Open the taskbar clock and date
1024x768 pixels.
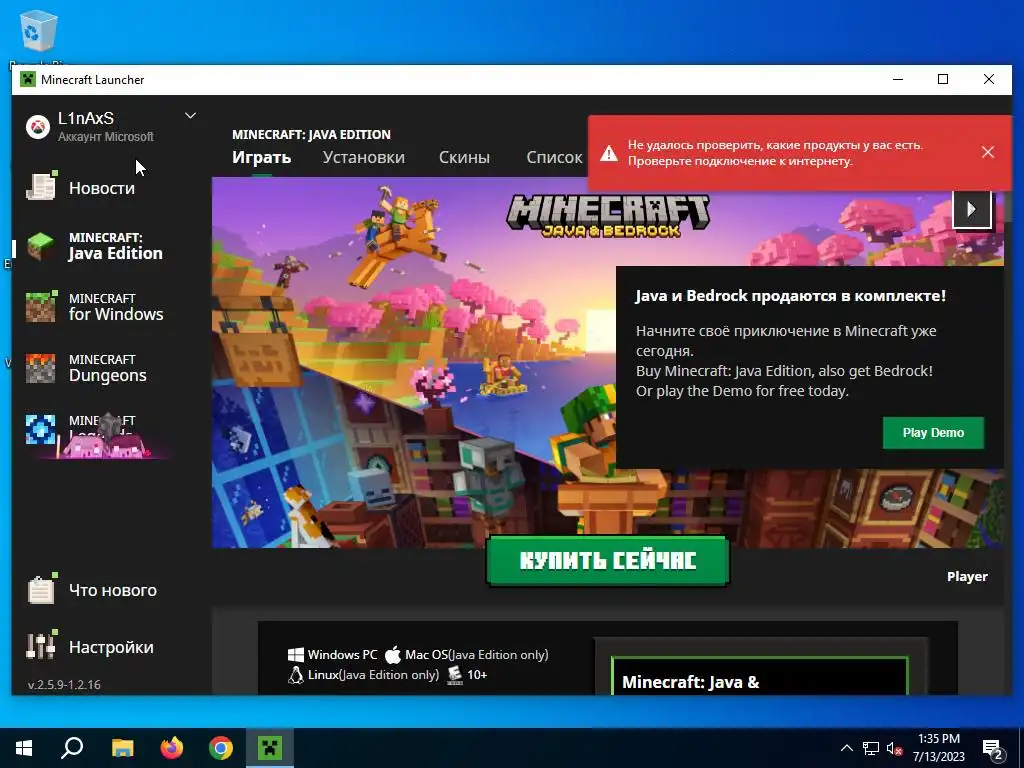coord(938,748)
